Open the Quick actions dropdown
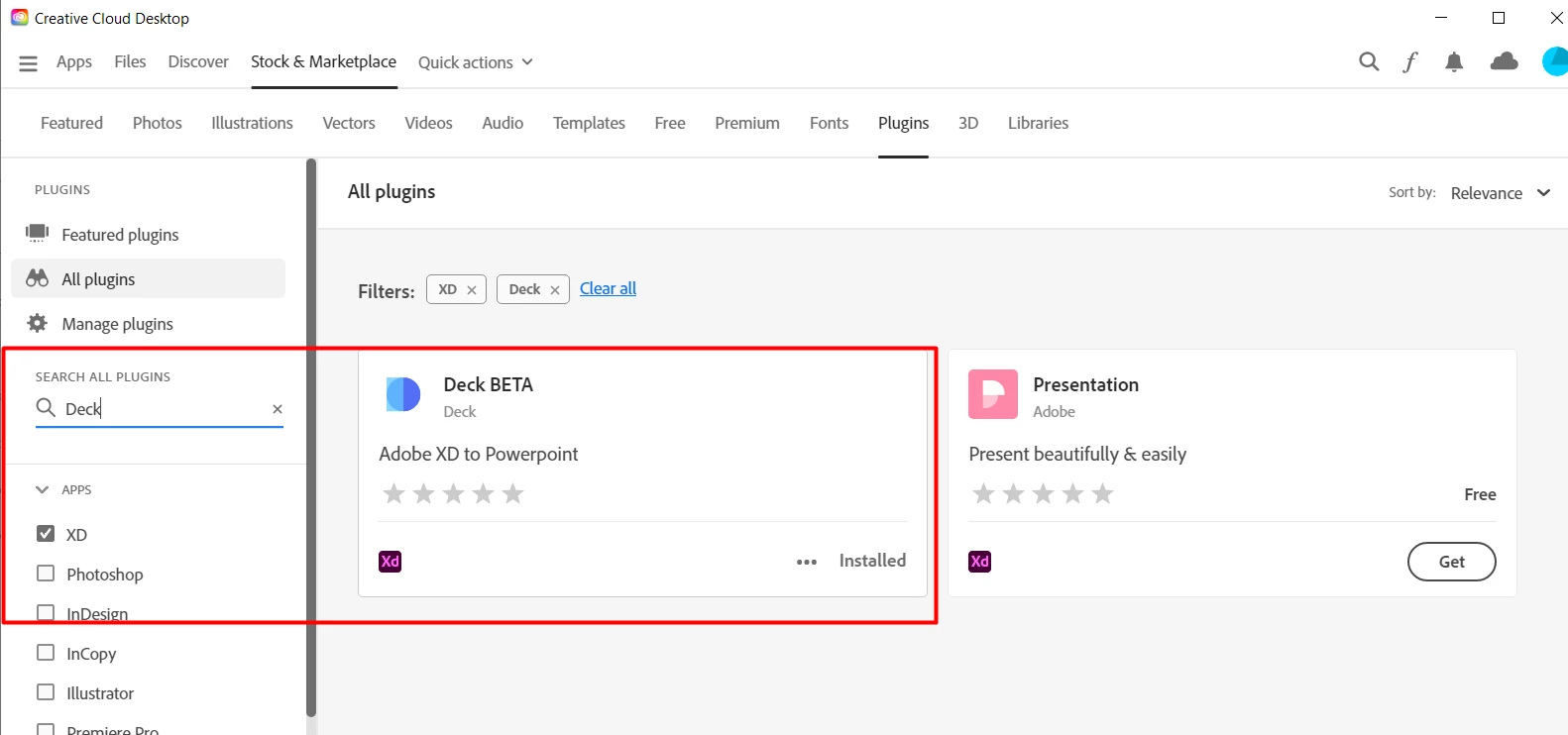 476,62
